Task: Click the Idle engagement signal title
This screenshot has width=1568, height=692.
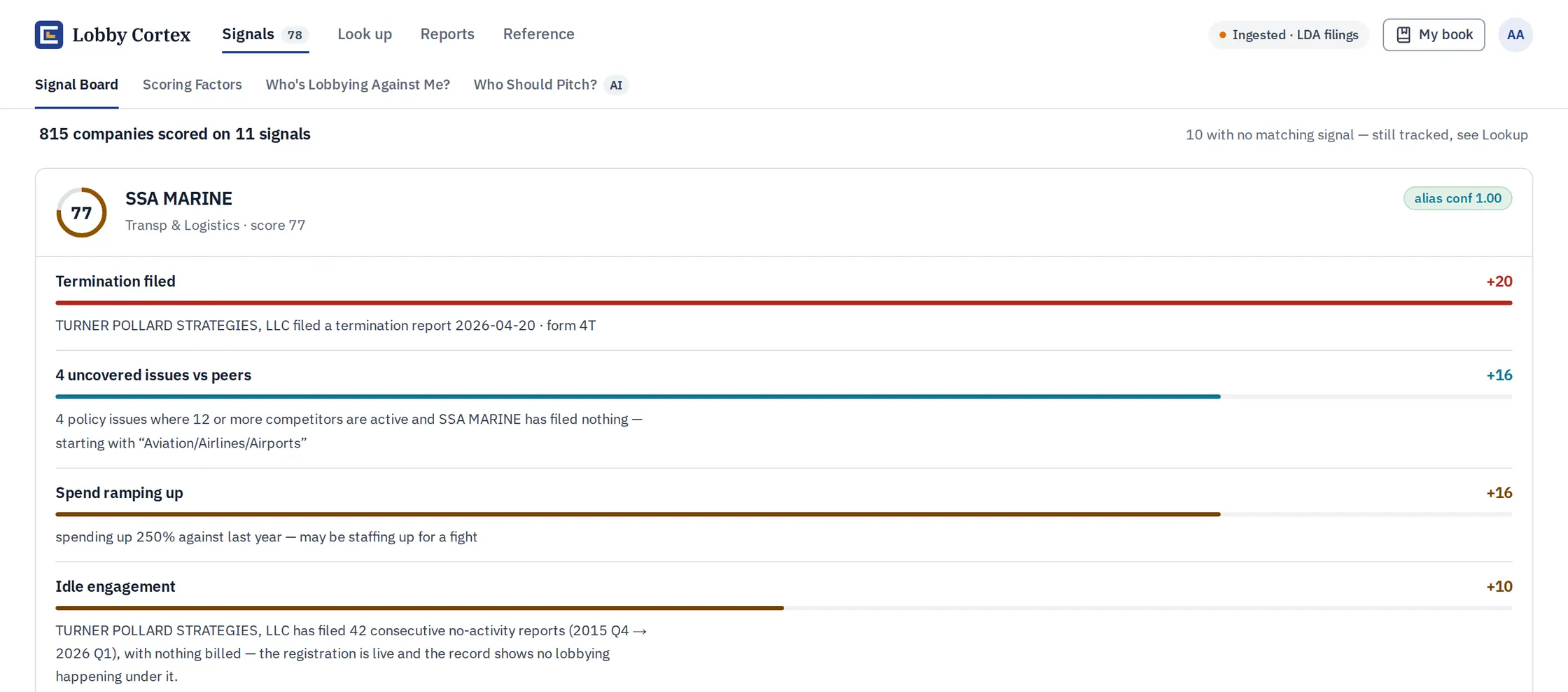Action: 115,587
